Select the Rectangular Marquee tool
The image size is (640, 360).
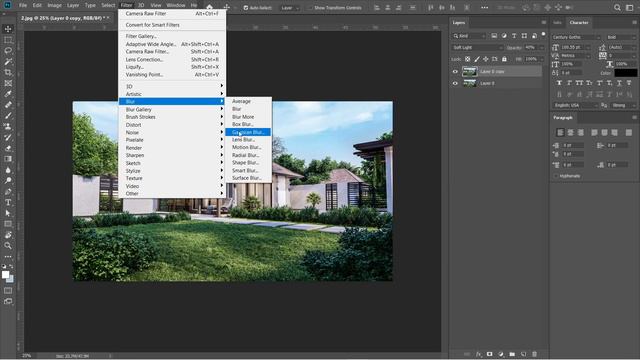(8, 40)
